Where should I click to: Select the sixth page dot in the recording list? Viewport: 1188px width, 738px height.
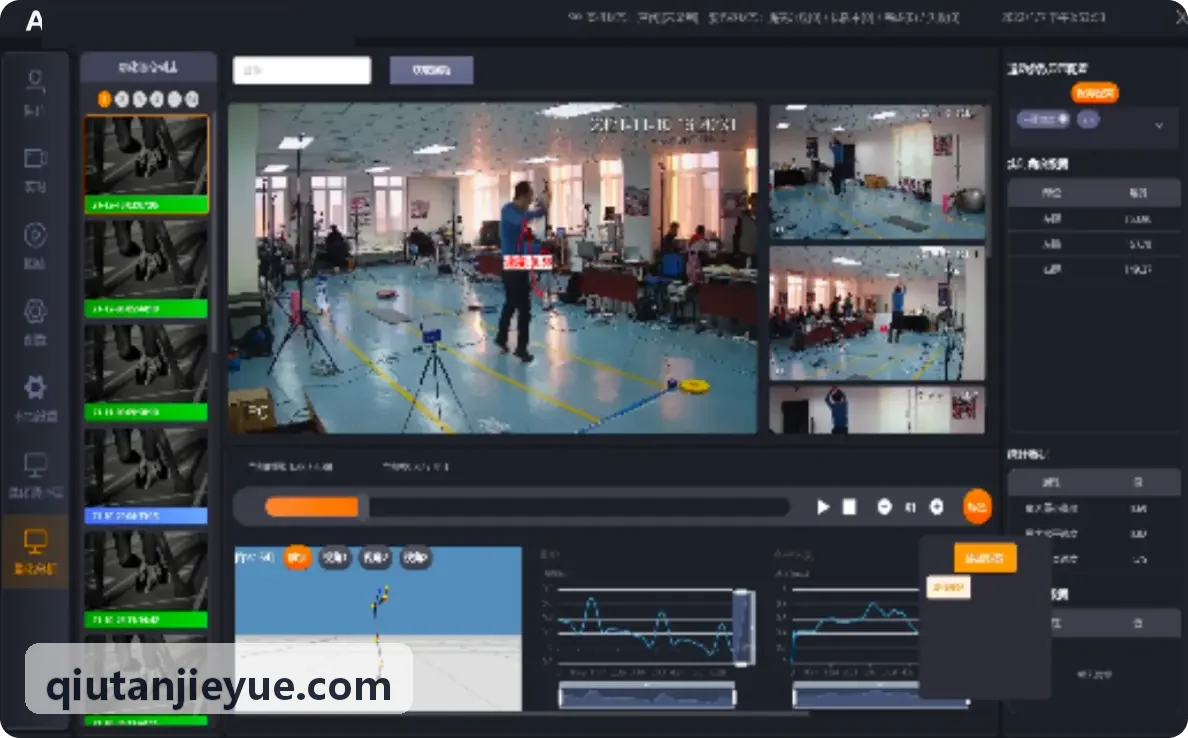(192, 99)
